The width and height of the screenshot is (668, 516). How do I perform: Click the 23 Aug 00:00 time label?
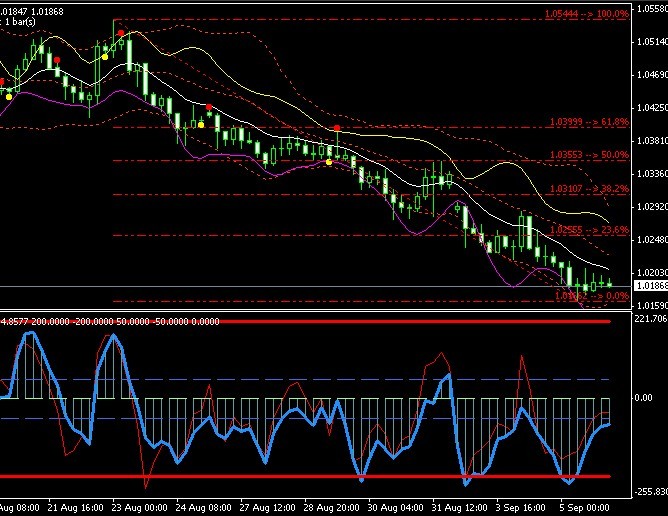coord(139,508)
